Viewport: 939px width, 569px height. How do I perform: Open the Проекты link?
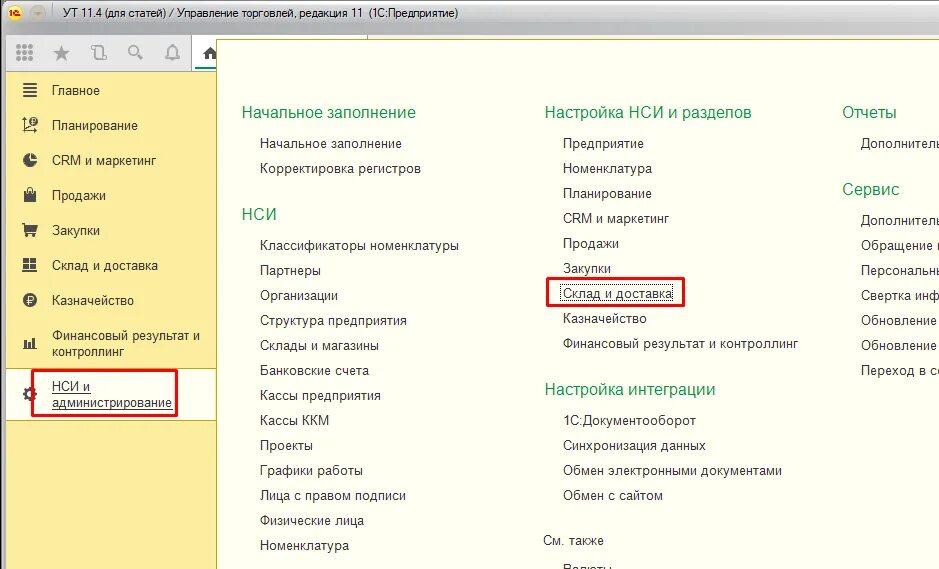click(x=286, y=446)
